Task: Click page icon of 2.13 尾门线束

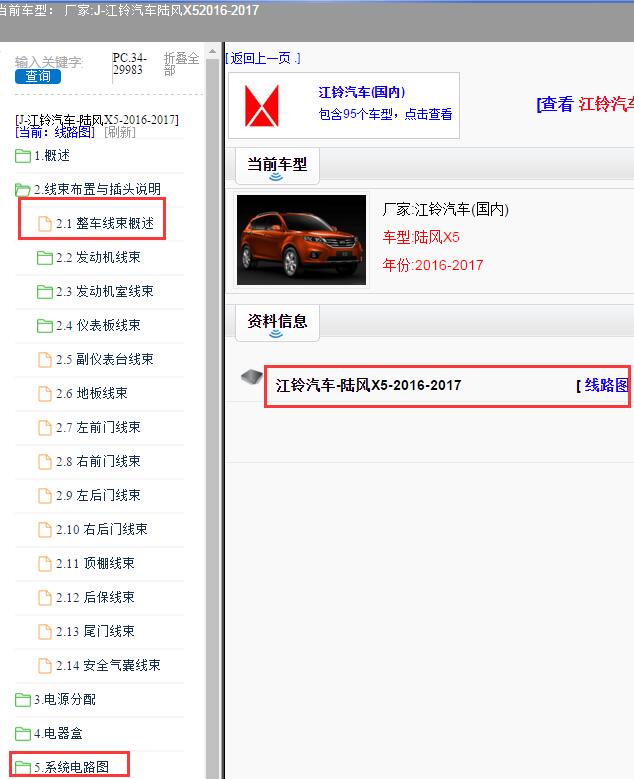Action: pyautogui.click(x=45, y=632)
